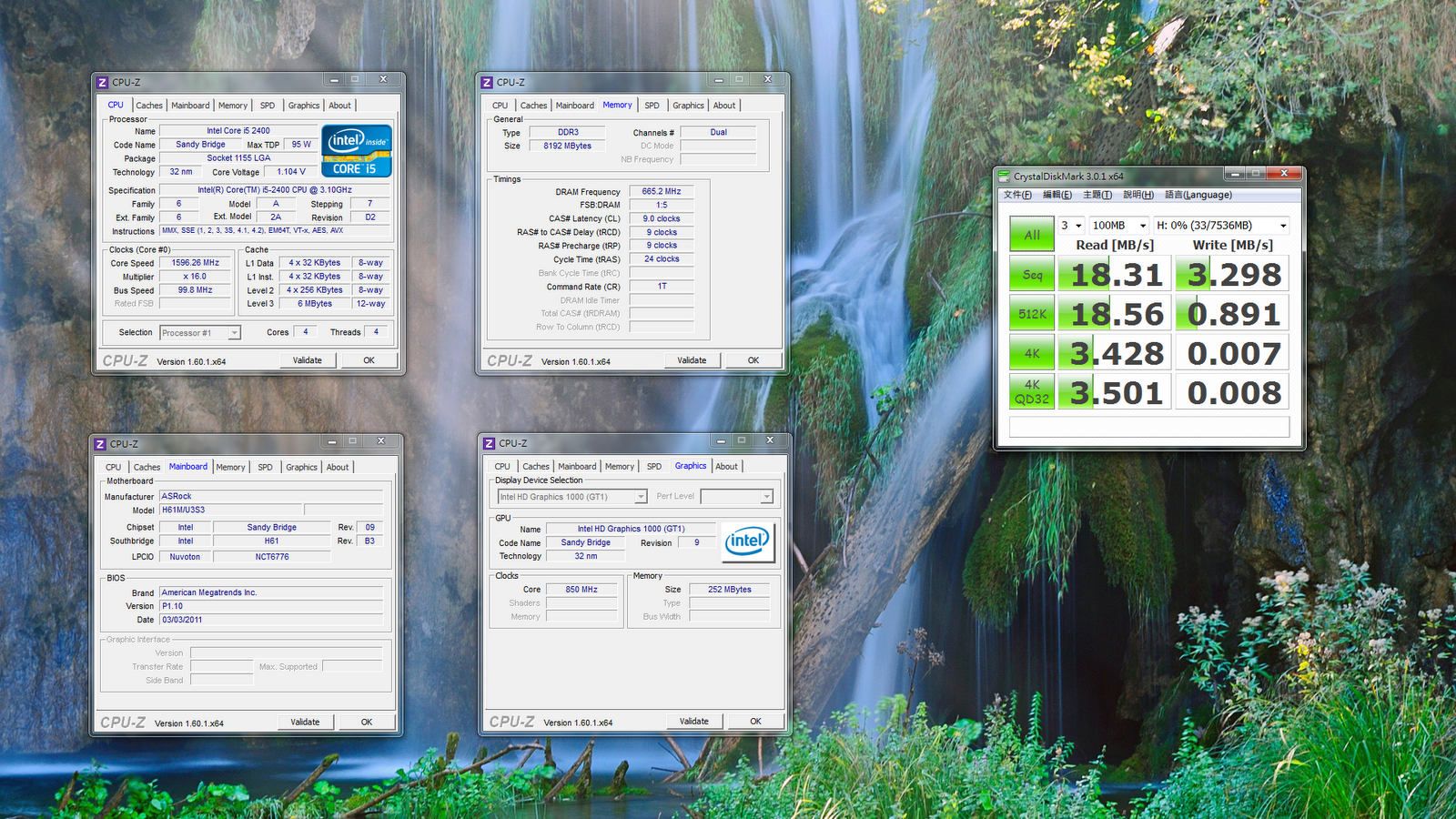Run the 4K test in CrystalDiskMark
This screenshot has height=819, width=1456.
(x=1032, y=353)
